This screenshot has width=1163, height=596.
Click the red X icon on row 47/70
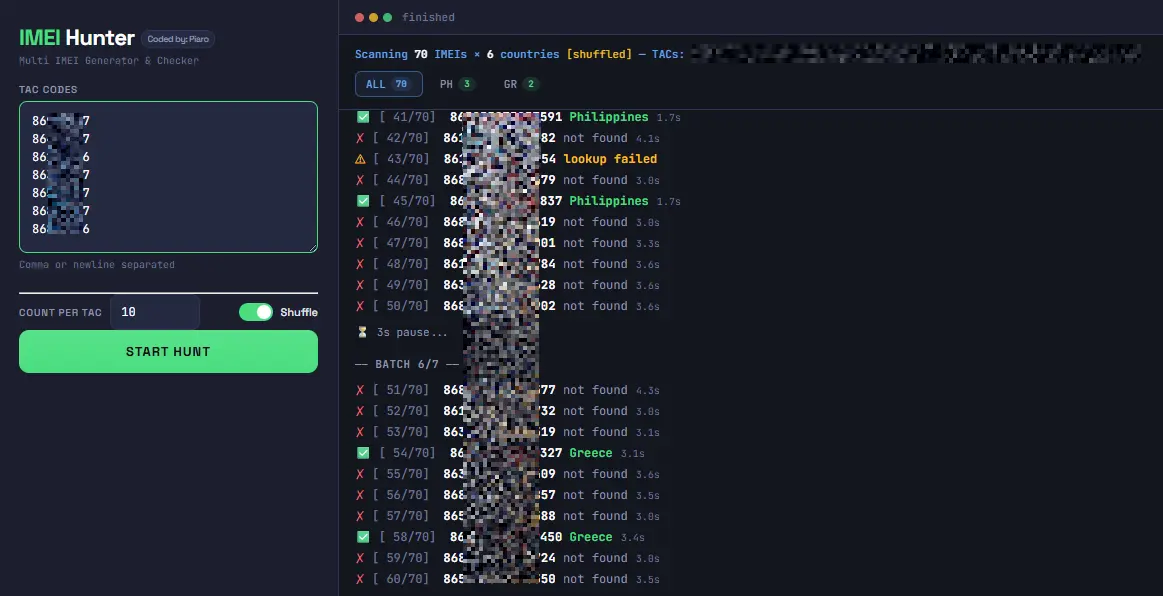tap(360, 243)
